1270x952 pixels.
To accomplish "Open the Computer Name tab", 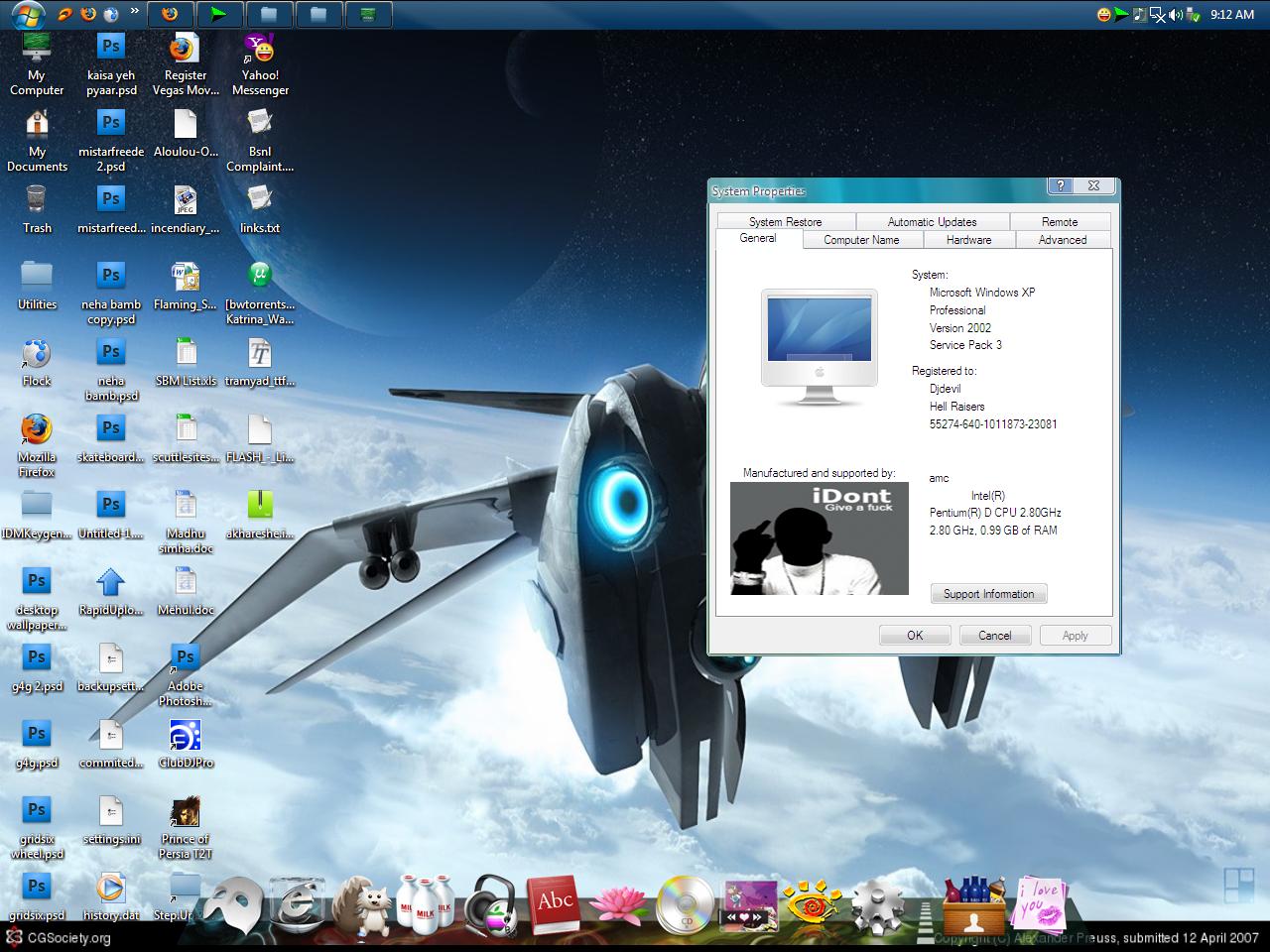I will pyautogui.click(x=861, y=240).
